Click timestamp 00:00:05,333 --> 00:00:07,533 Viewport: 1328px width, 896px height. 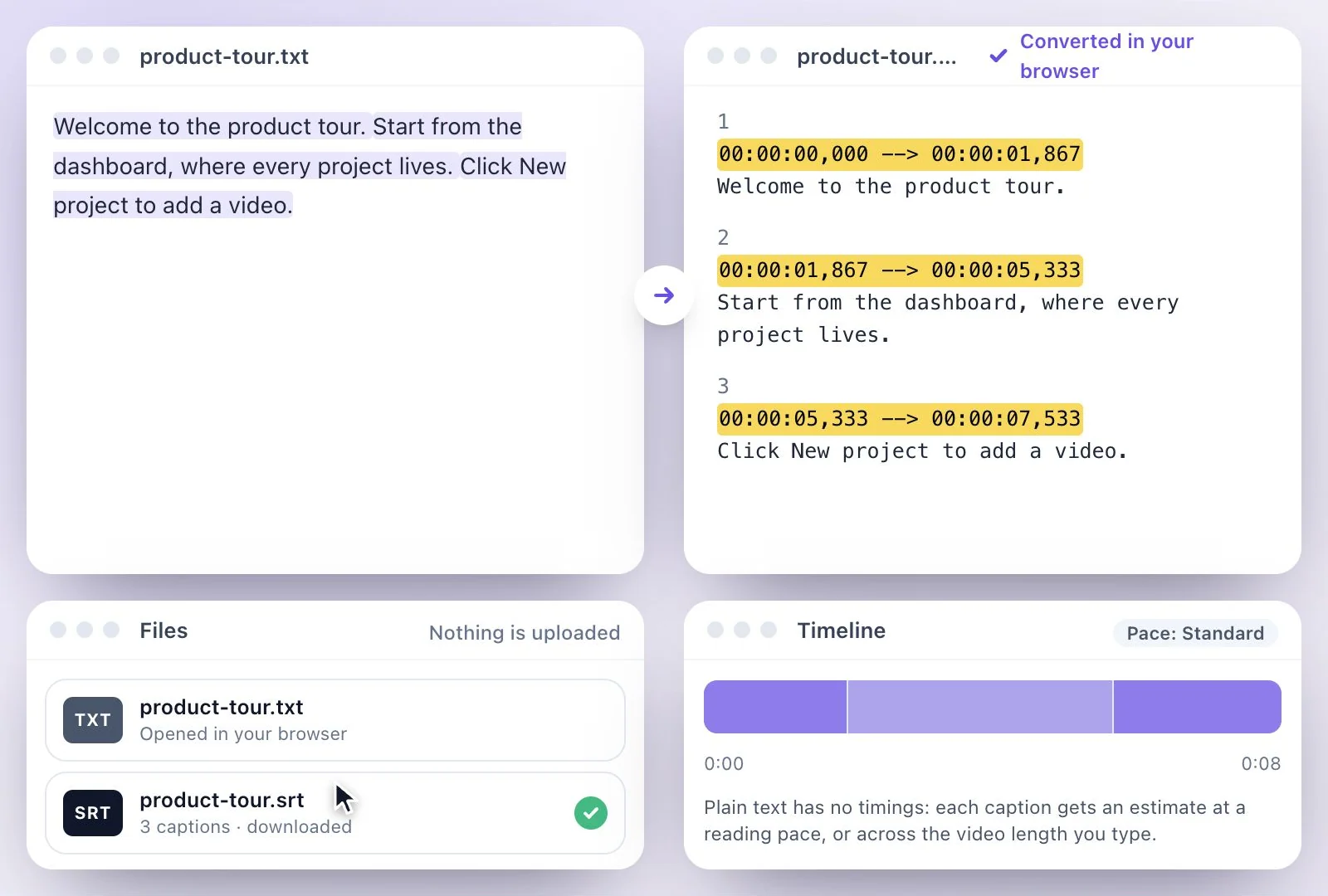point(900,419)
